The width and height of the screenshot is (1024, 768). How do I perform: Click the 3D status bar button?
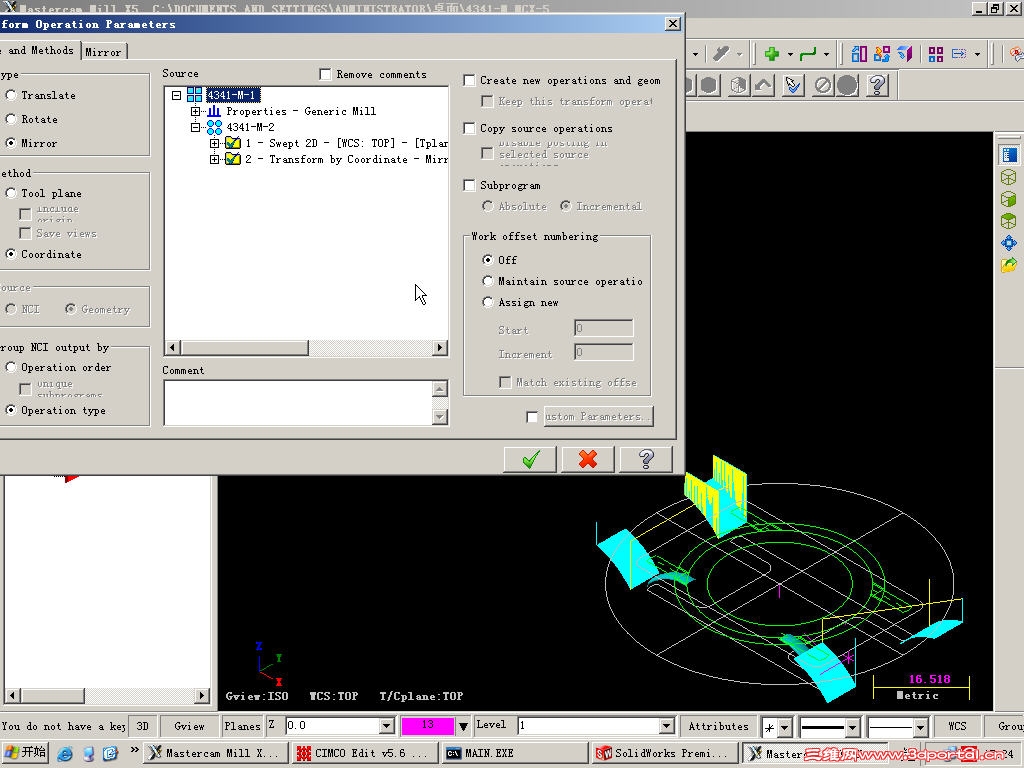coord(142,726)
